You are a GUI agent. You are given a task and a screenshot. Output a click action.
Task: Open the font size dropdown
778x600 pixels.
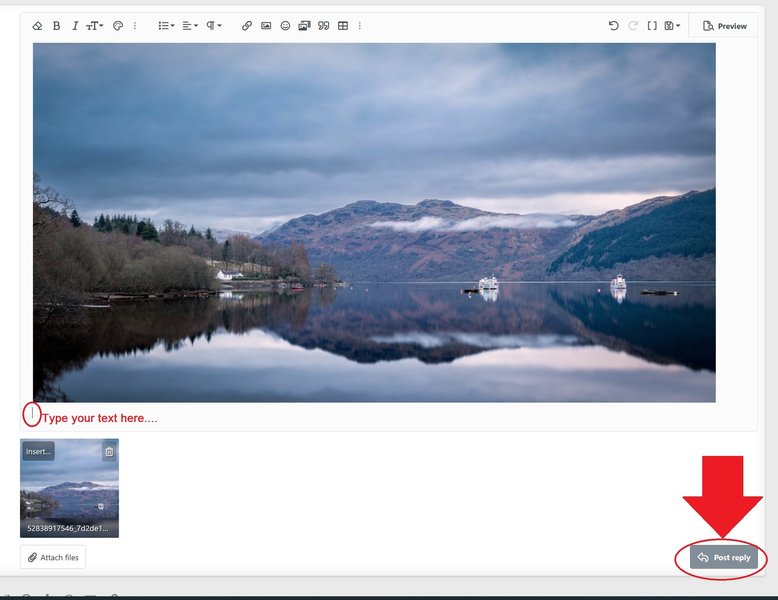pyautogui.click(x=94, y=26)
